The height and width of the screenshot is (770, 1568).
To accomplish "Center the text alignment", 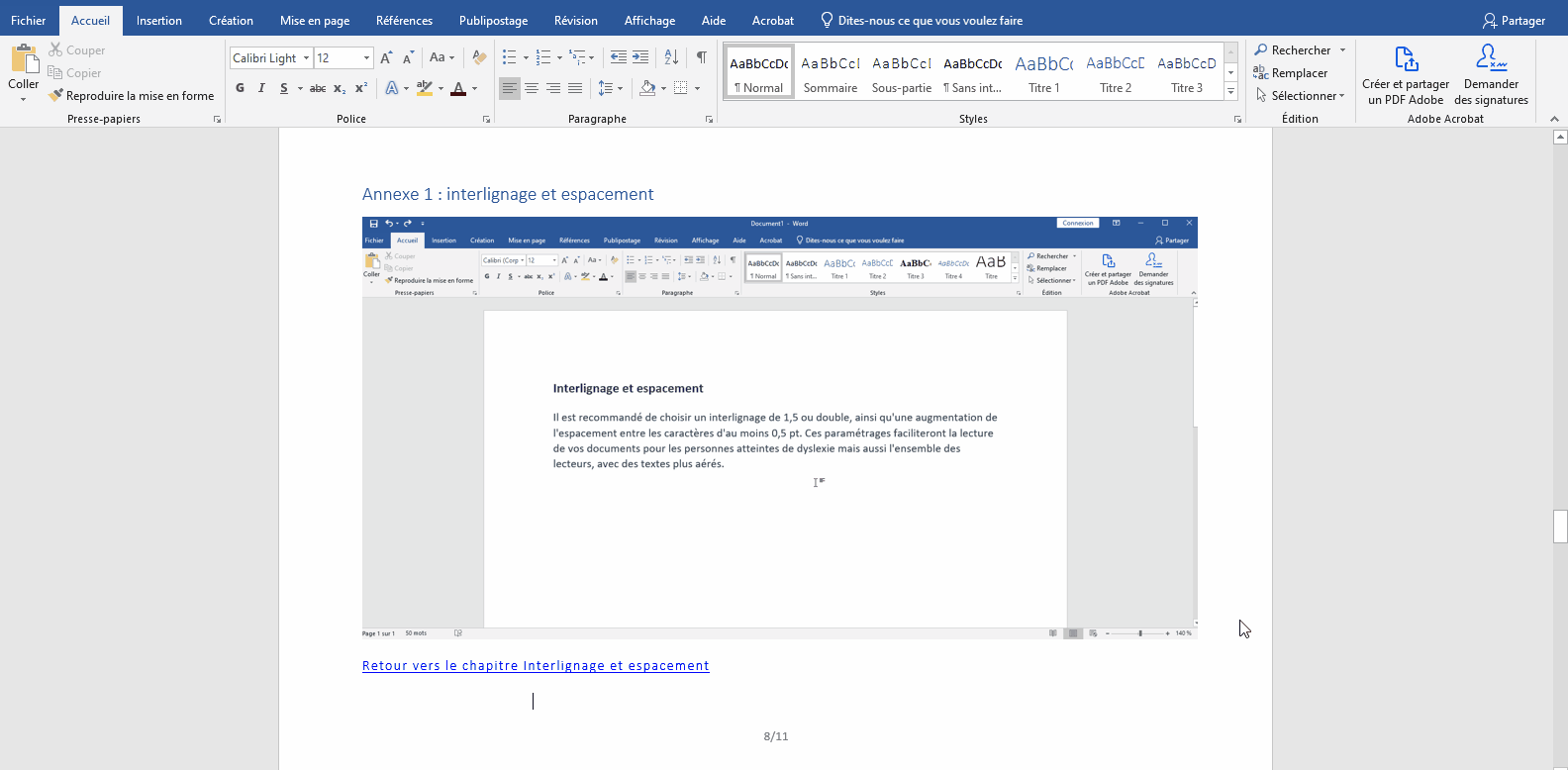I will [532, 88].
